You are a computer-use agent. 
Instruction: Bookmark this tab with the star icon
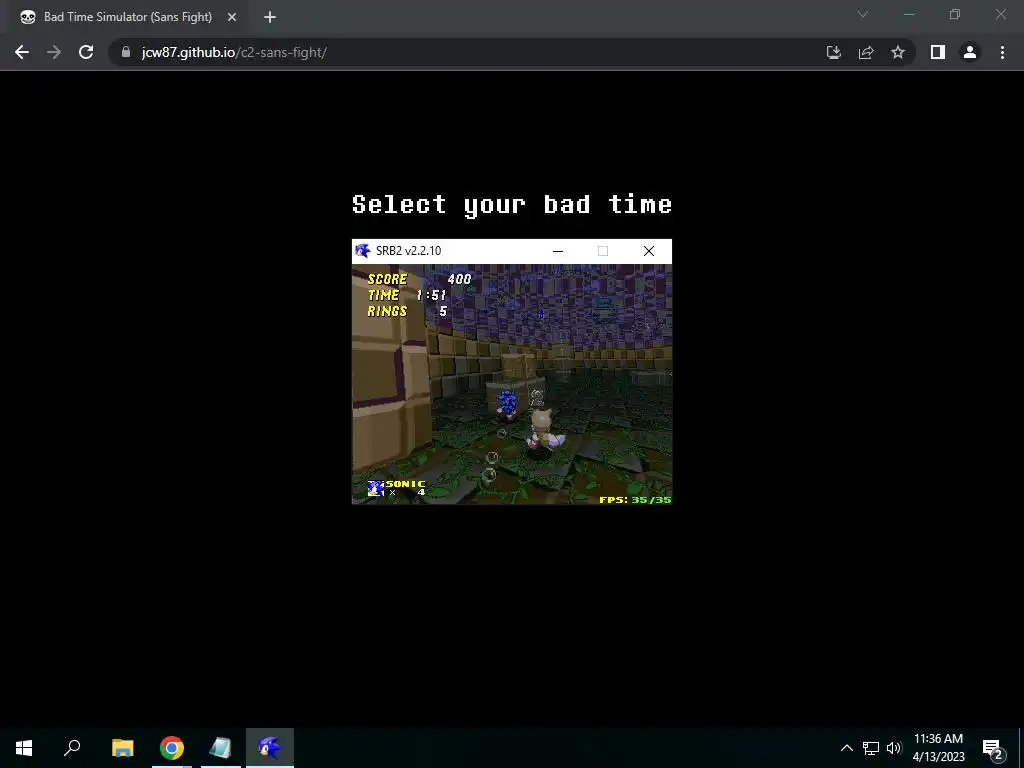898,52
